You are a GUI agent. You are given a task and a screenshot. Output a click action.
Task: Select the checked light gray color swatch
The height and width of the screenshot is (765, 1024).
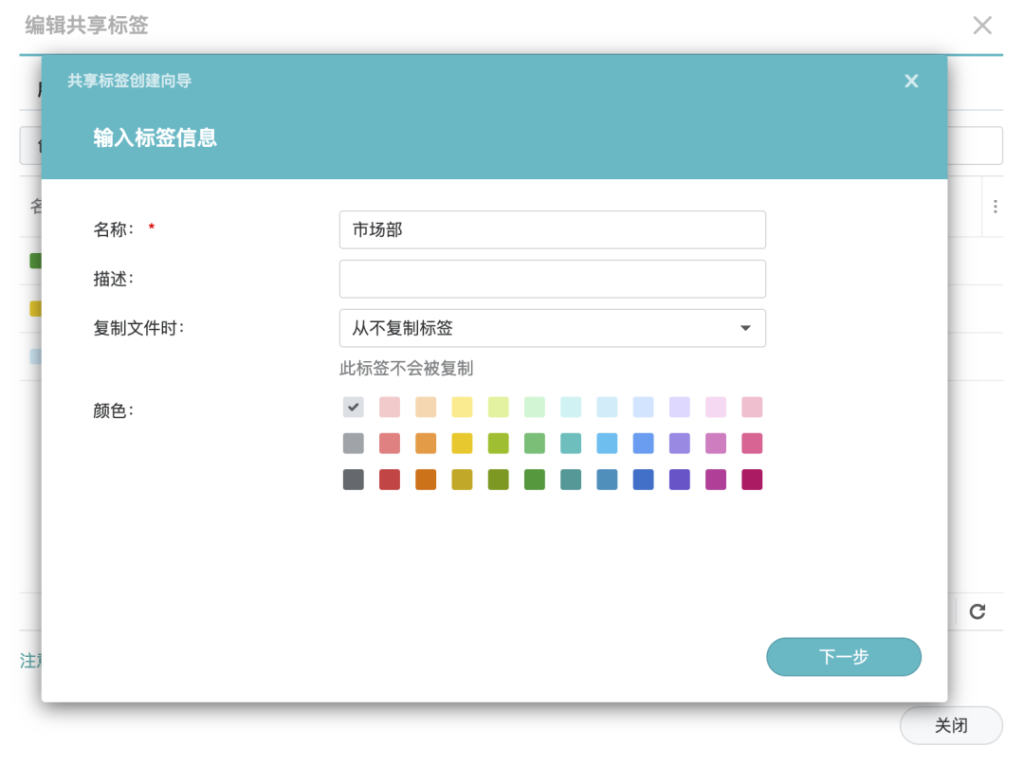click(x=353, y=407)
